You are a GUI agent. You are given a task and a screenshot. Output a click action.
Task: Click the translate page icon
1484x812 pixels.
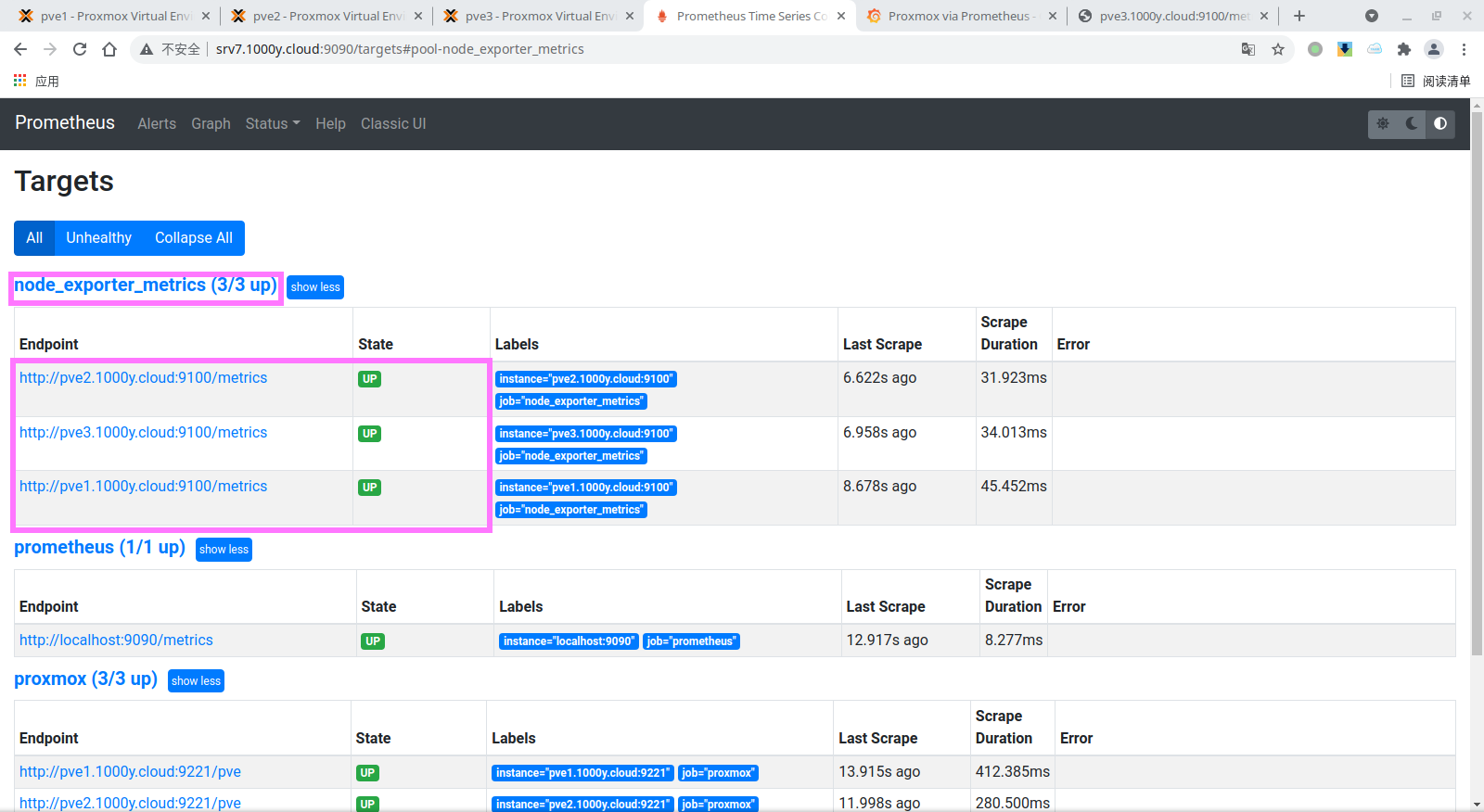[x=1248, y=49]
